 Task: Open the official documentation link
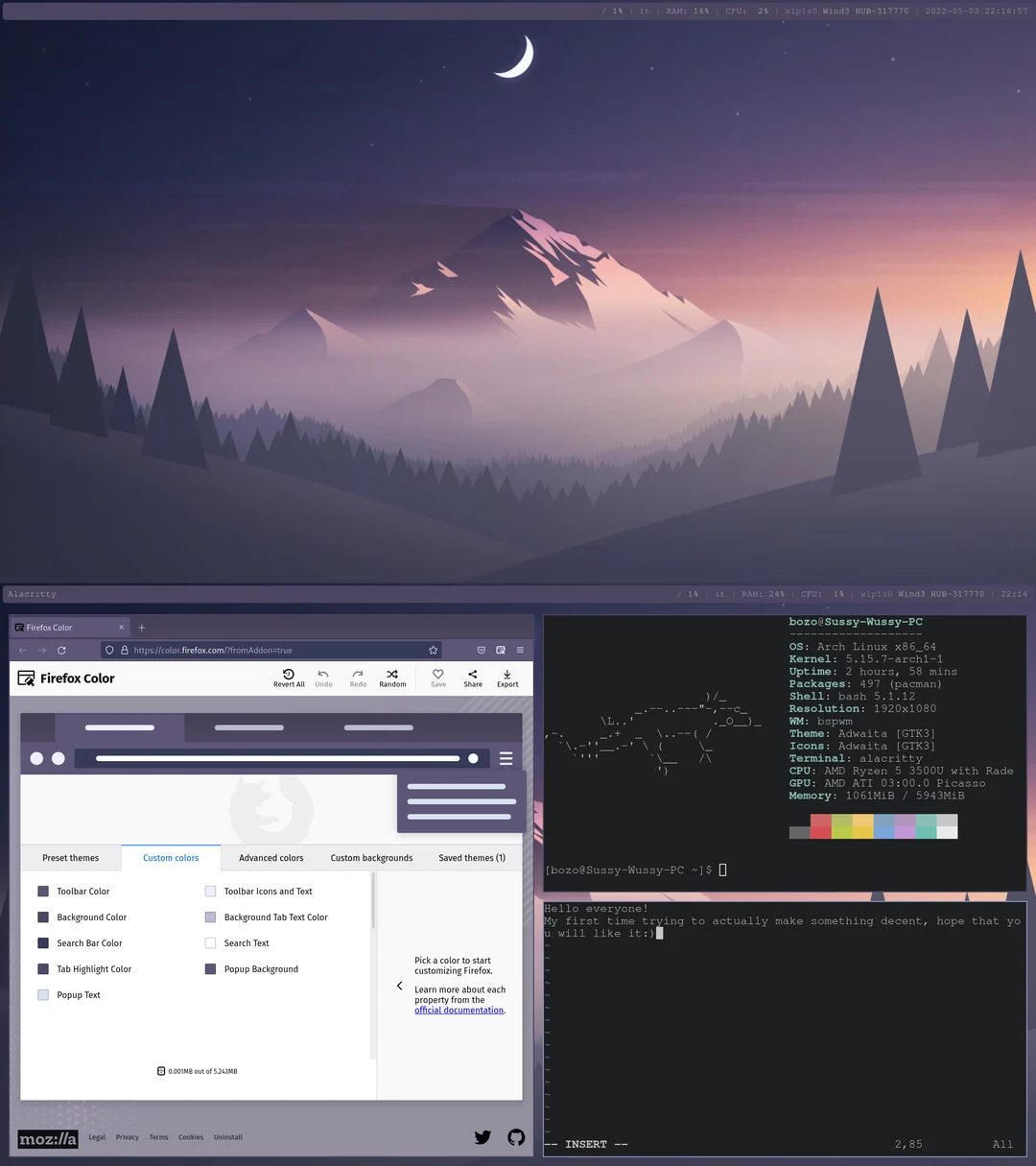pyautogui.click(x=459, y=1010)
